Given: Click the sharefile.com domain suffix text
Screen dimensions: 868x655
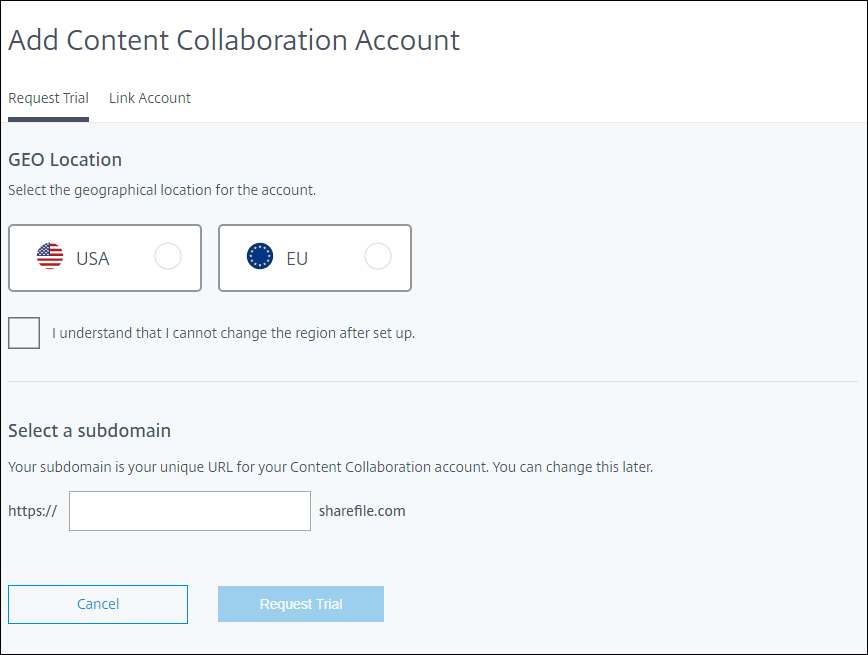Looking at the screenshot, I should tap(362, 511).
